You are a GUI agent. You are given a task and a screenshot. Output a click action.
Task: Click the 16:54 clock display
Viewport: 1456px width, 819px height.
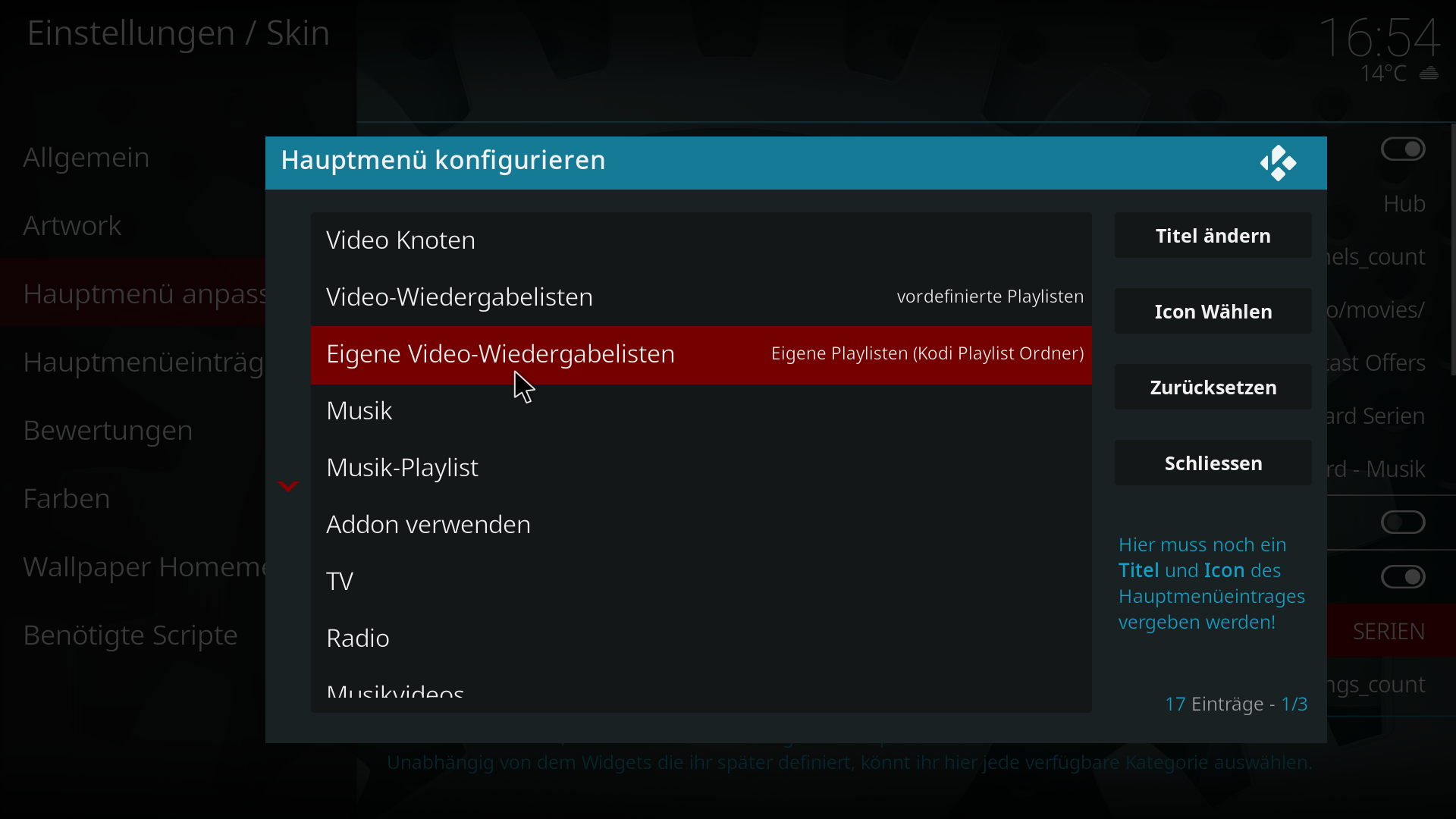(x=1379, y=38)
